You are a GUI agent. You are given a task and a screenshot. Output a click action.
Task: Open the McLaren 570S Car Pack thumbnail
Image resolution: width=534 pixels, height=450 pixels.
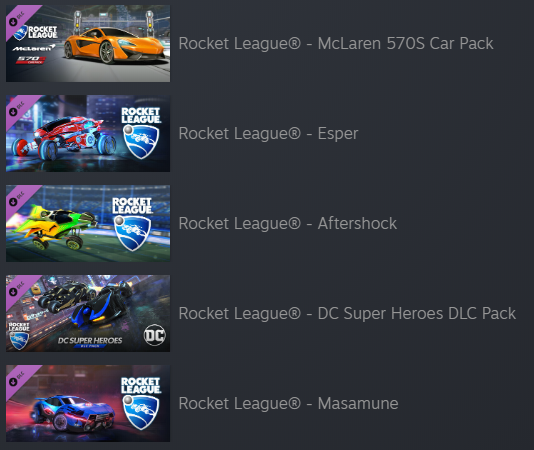(x=88, y=43)
